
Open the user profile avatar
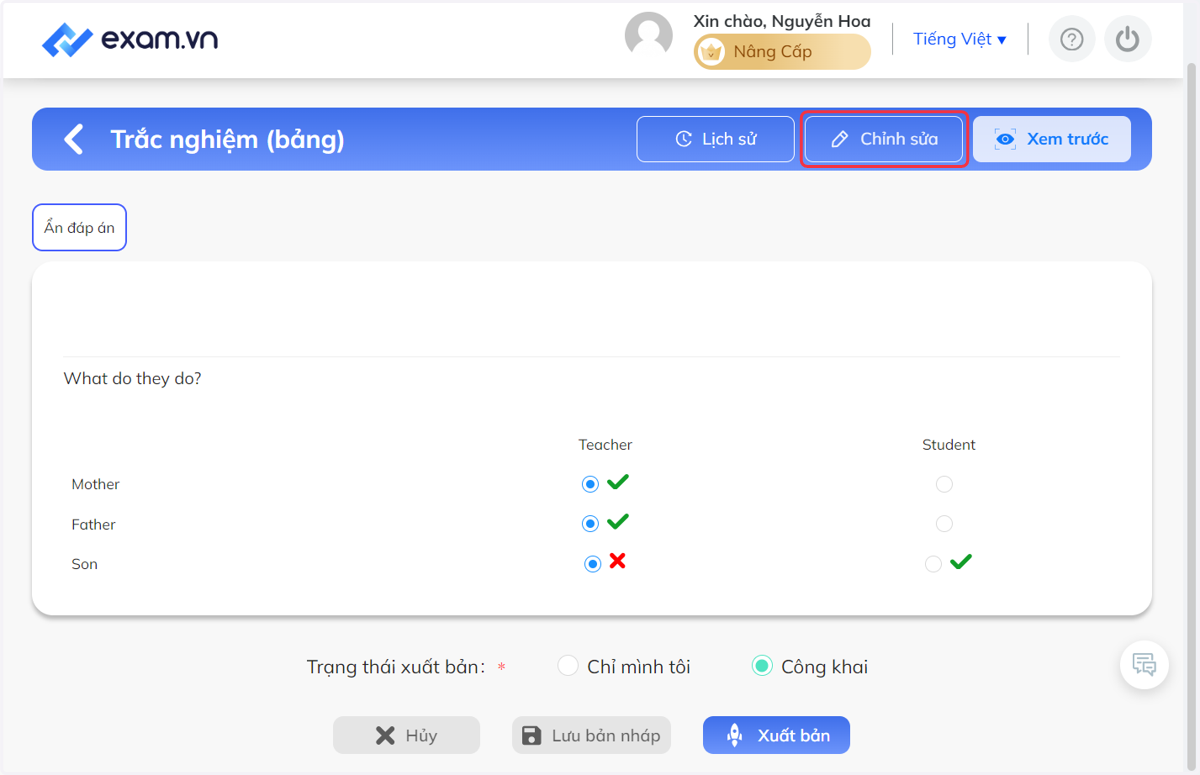coord(649,36)
